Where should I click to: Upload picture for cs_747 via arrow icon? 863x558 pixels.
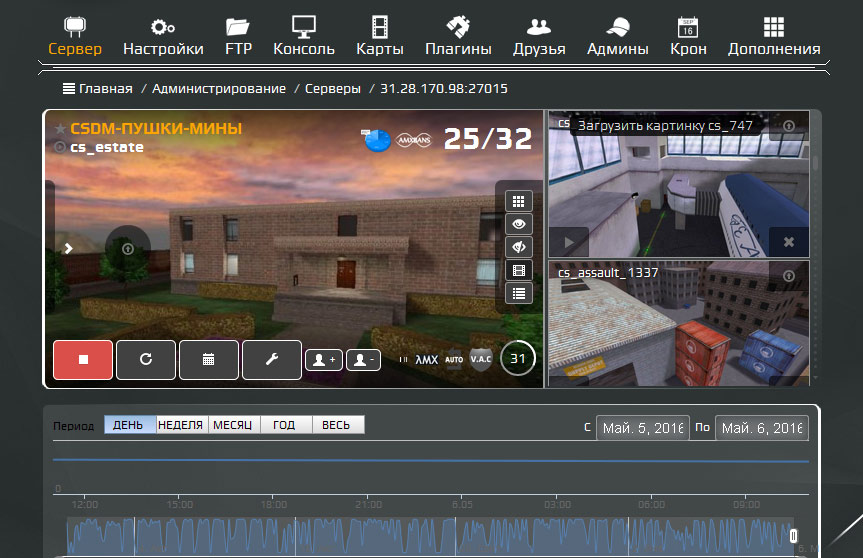(789, 125)
